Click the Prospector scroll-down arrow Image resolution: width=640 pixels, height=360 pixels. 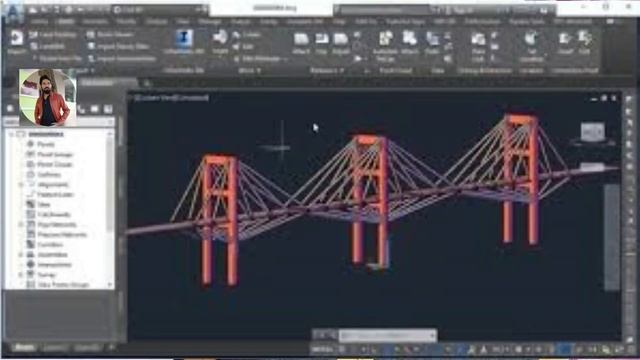pyautogui.click(x=110, y=284)
